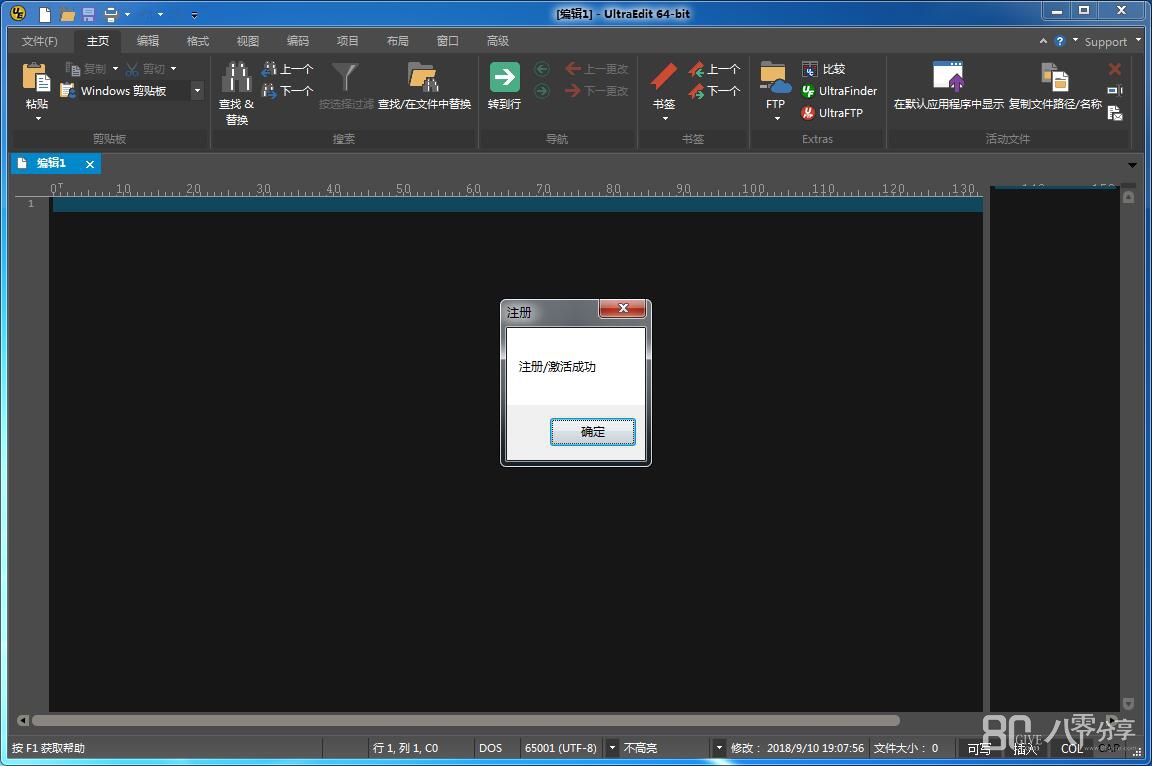The image size is (1152, 766).
Task: Click the clipboard icon beside Windows 剪贴板
Action: [x=68, y=90]
